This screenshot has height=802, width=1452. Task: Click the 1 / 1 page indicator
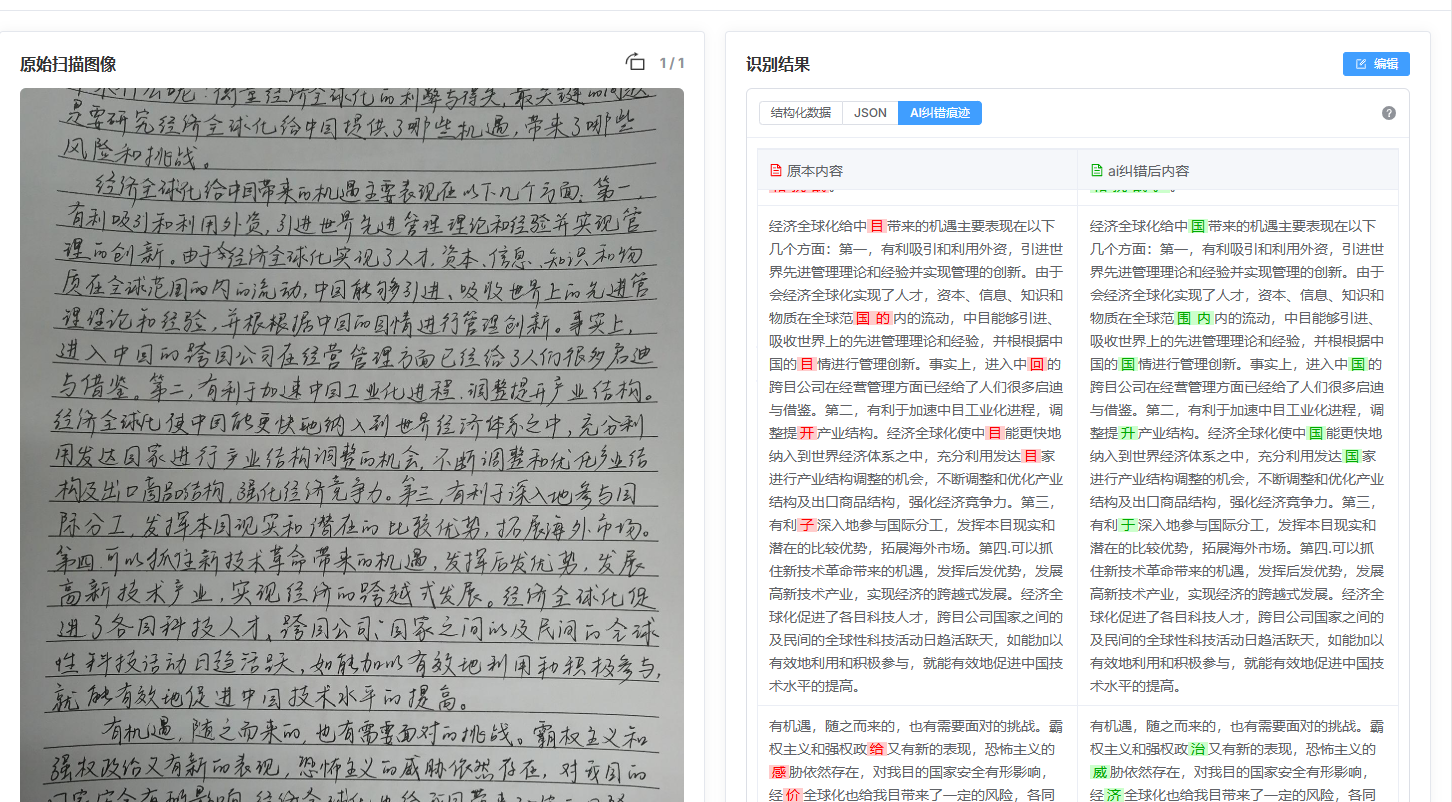(672, 63)
